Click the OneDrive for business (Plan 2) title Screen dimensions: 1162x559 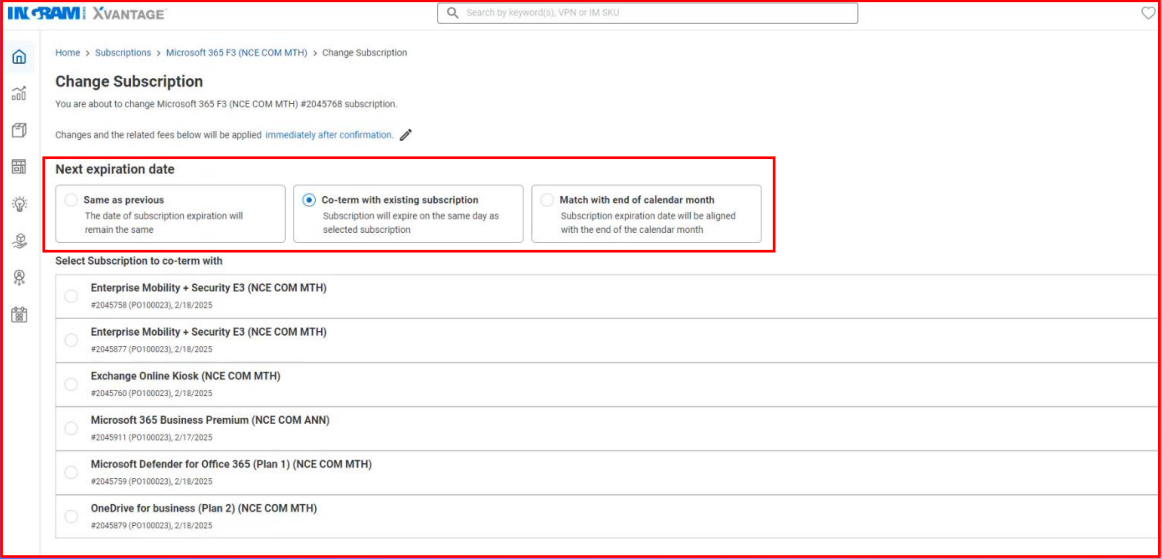pyautogui.click(x=204, y=508)
